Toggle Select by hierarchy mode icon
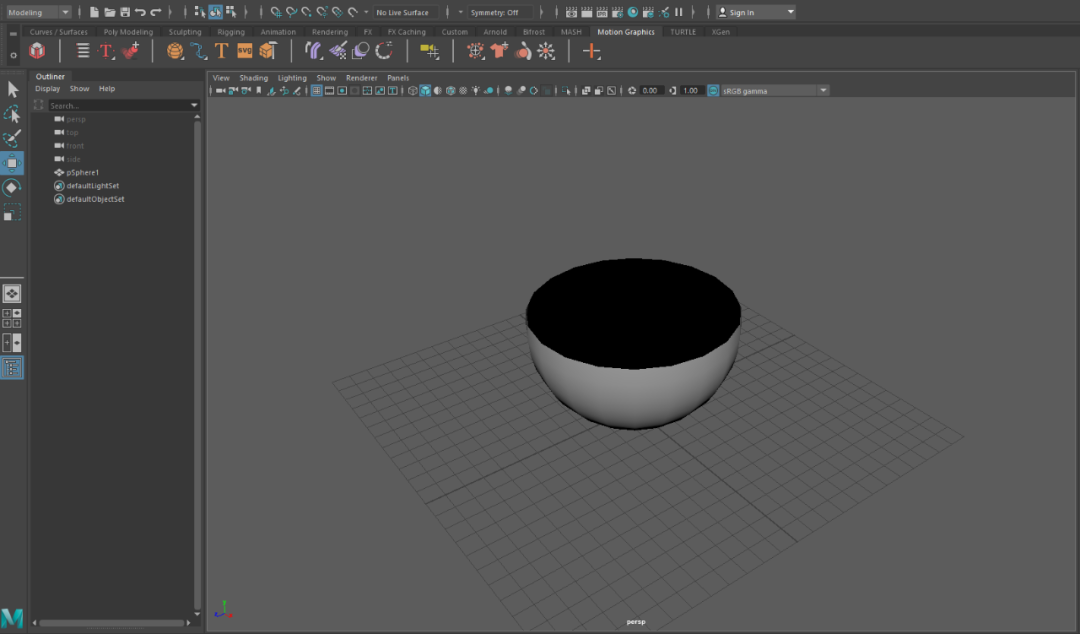This screenshot has width=1080, height=634. 200,12
